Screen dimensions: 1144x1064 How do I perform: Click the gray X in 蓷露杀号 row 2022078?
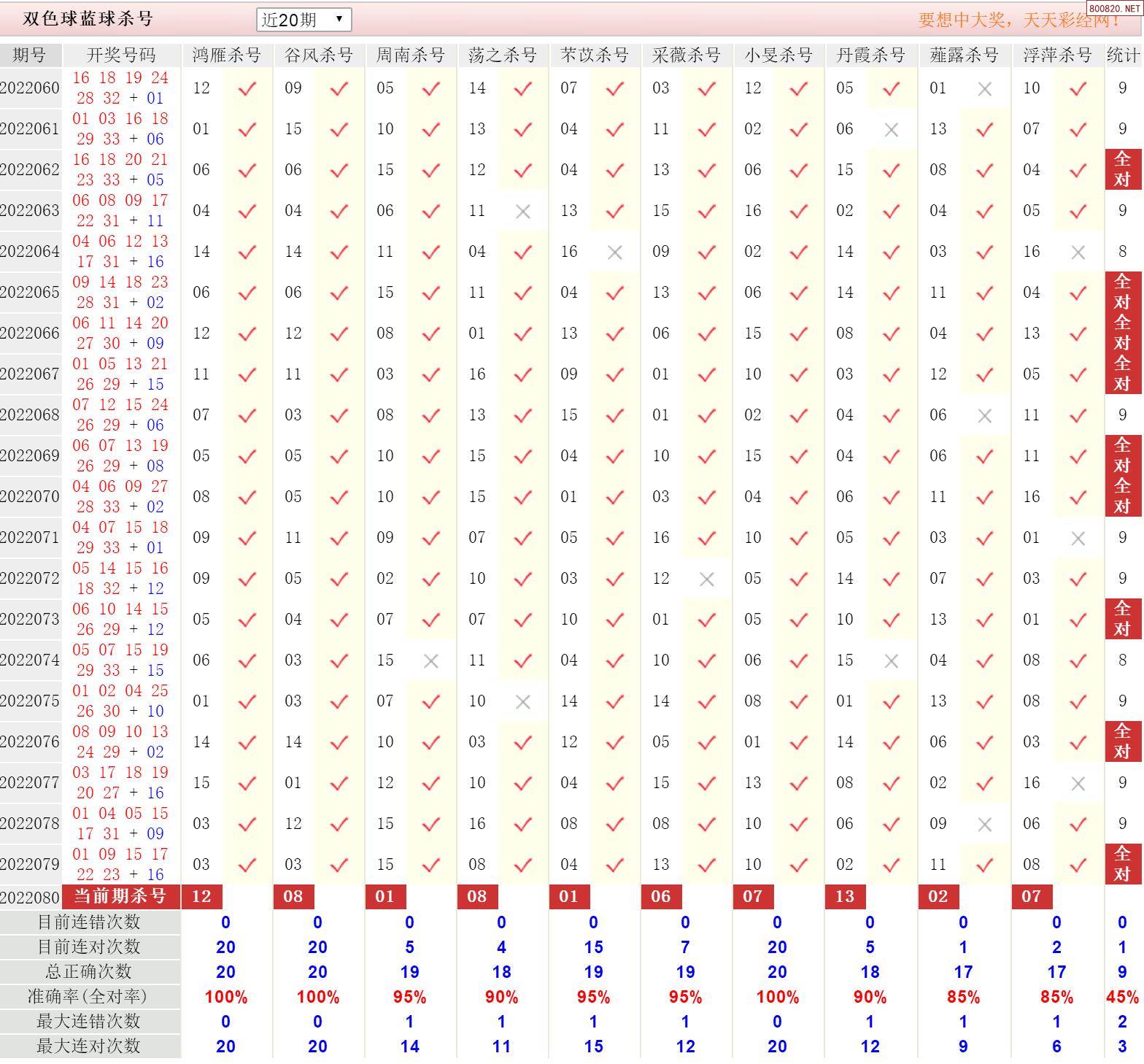point(984,825)
